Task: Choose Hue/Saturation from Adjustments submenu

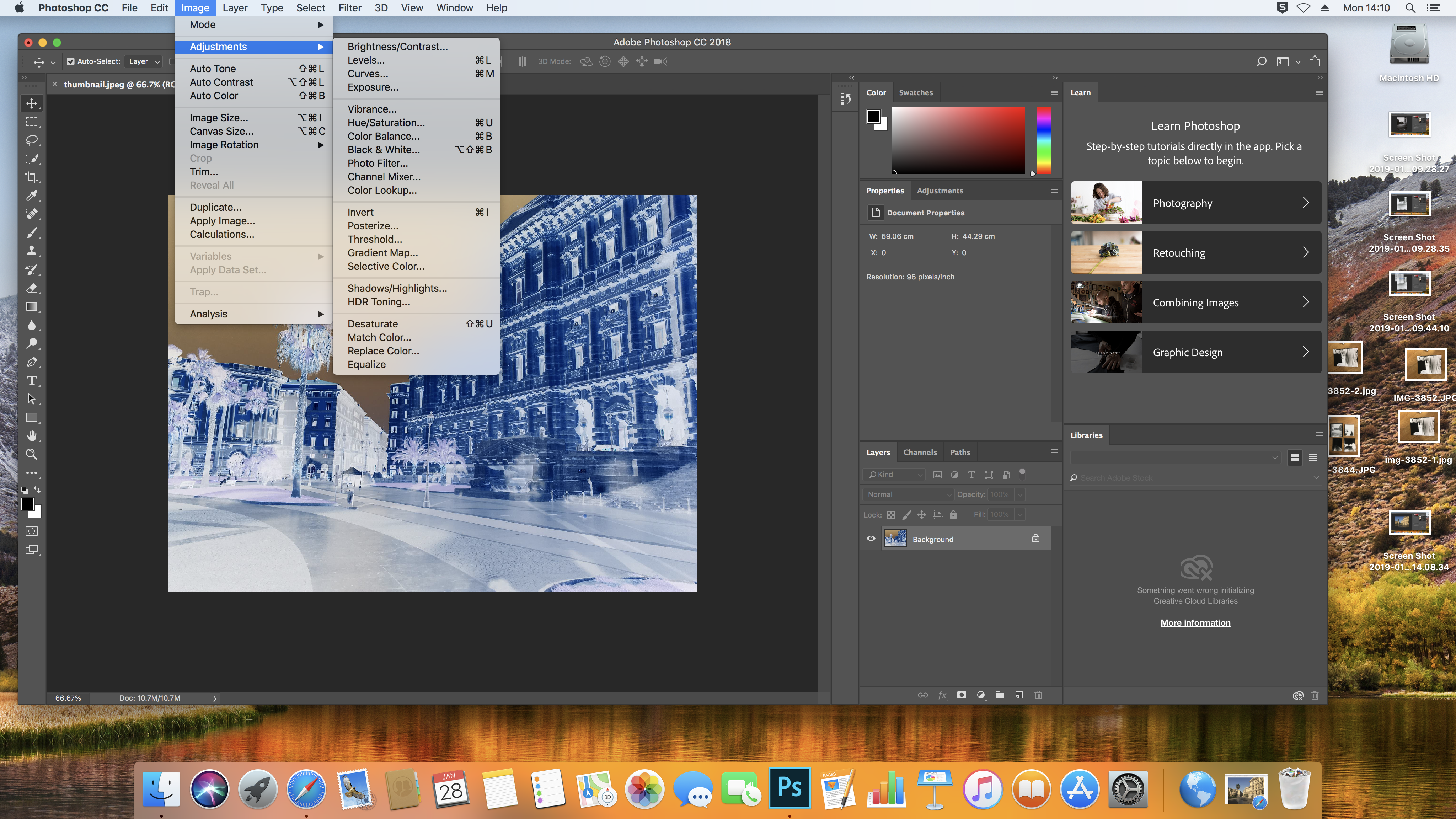Action: tap(386, 123)
